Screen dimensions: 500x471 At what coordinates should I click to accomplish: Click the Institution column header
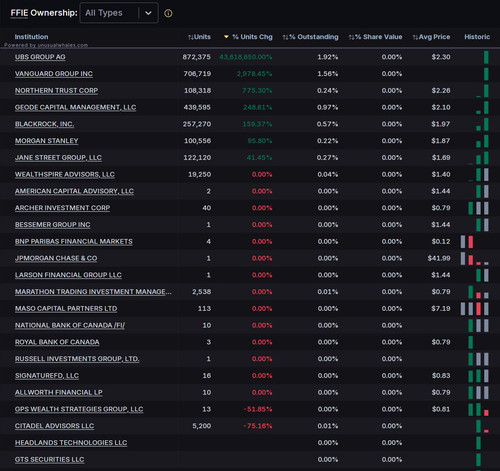(x=31, y=37)
